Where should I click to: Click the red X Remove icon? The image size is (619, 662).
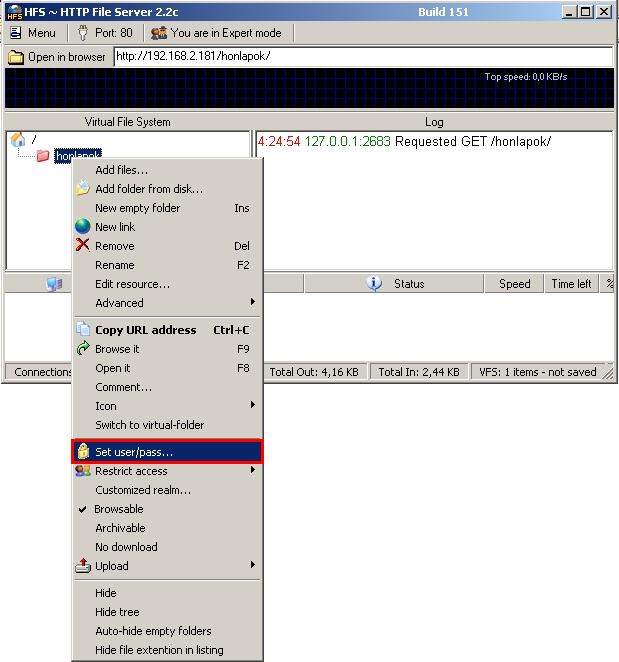pyautogui.click(x=83, y=245)
